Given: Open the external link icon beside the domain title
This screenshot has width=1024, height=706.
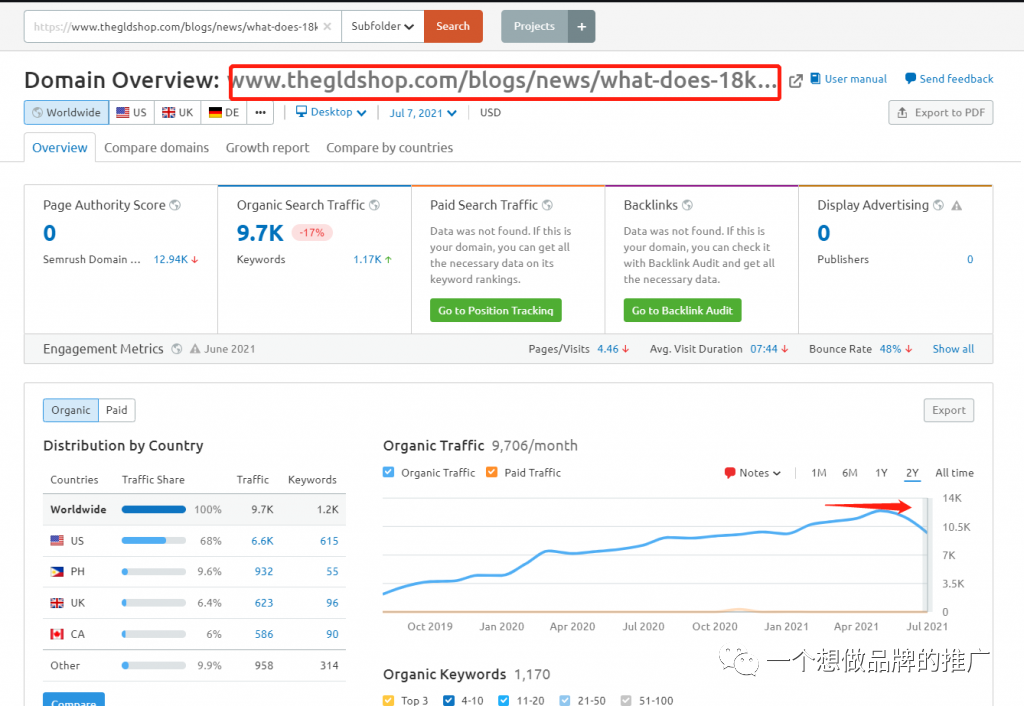Looking at the screenshot, I should pos(795,80).
